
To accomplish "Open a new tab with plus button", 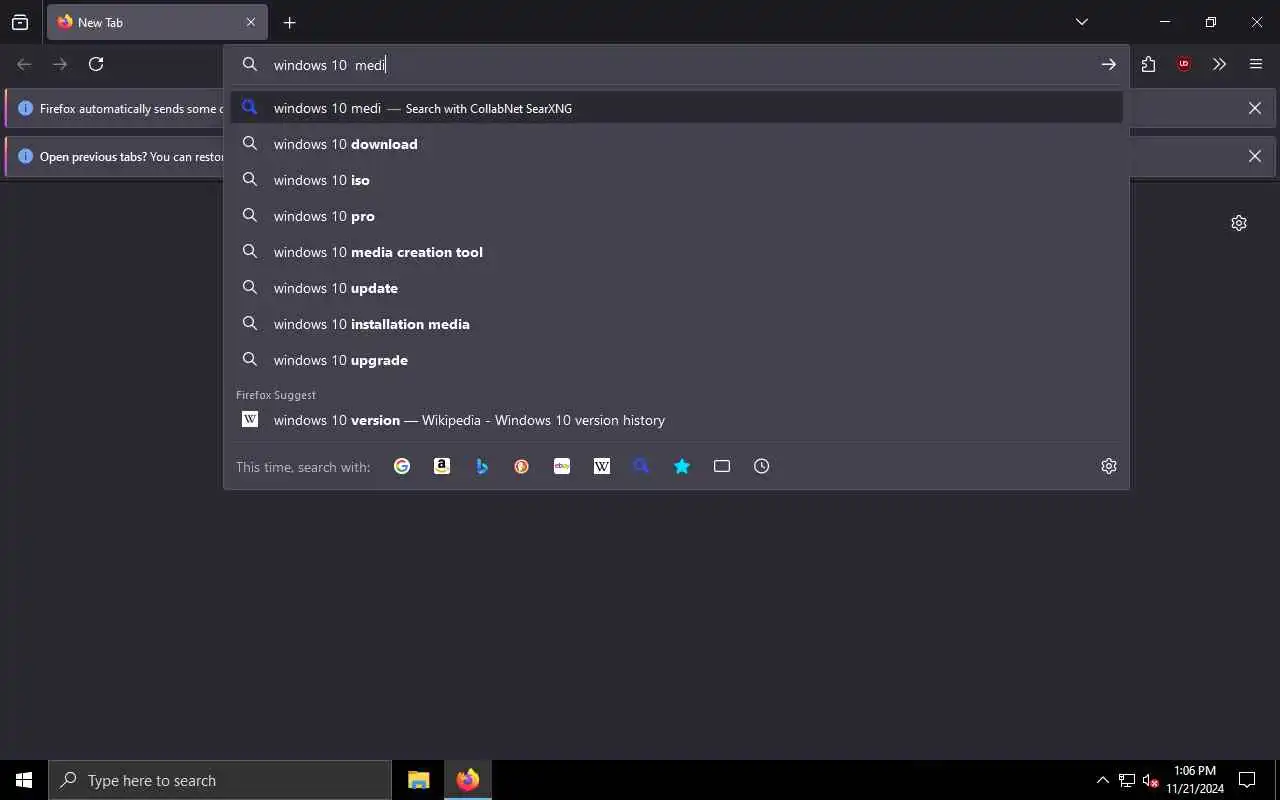I will click(x=289, y=22).
